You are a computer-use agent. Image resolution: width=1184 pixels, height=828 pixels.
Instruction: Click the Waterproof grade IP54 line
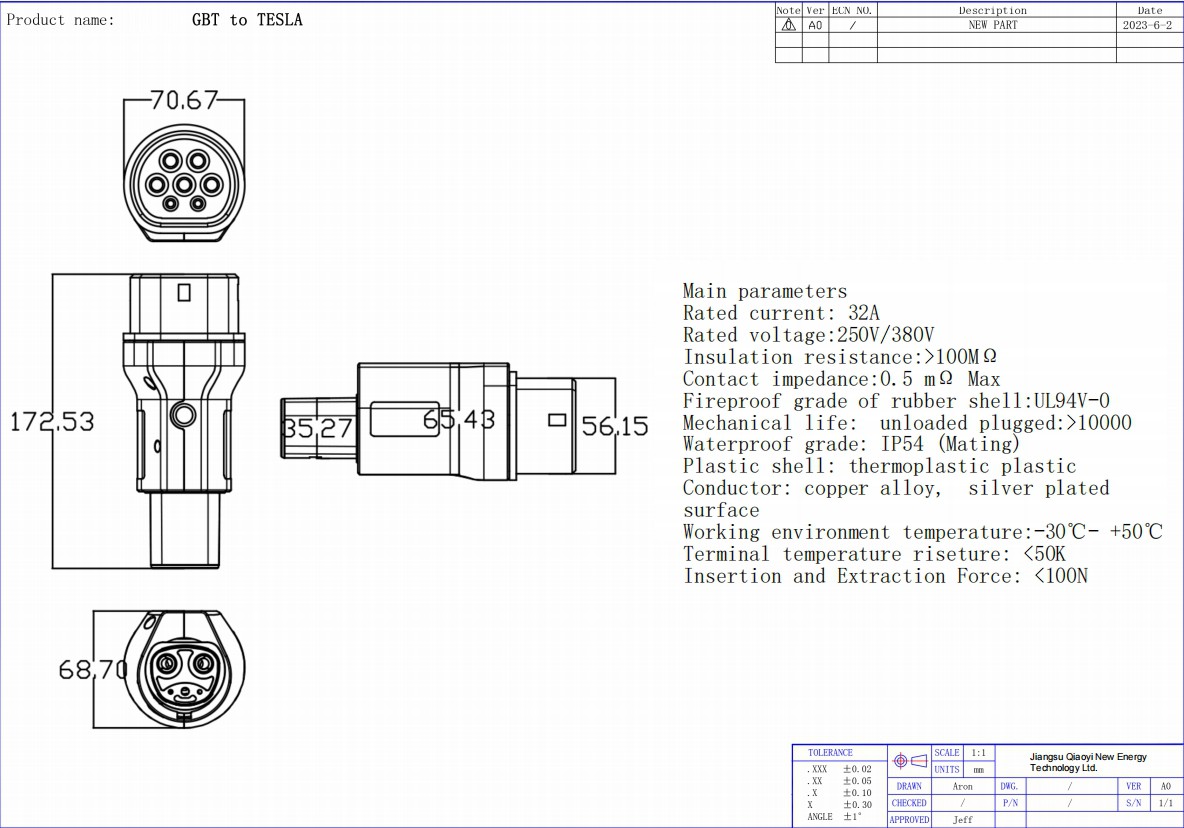tap(851, 444)
